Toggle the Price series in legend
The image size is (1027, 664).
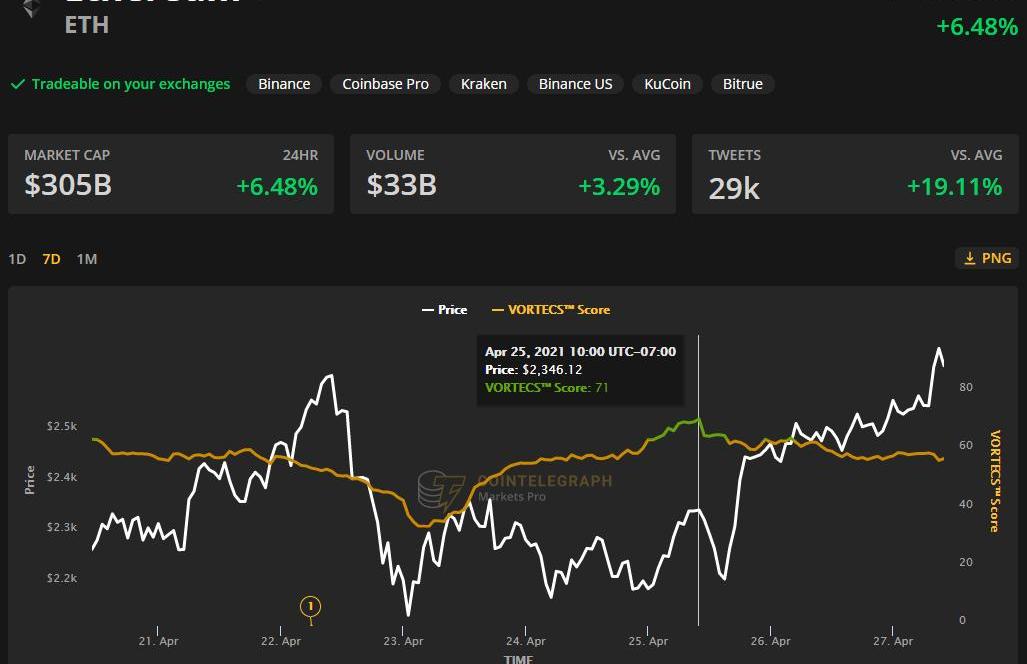[444, 310]
